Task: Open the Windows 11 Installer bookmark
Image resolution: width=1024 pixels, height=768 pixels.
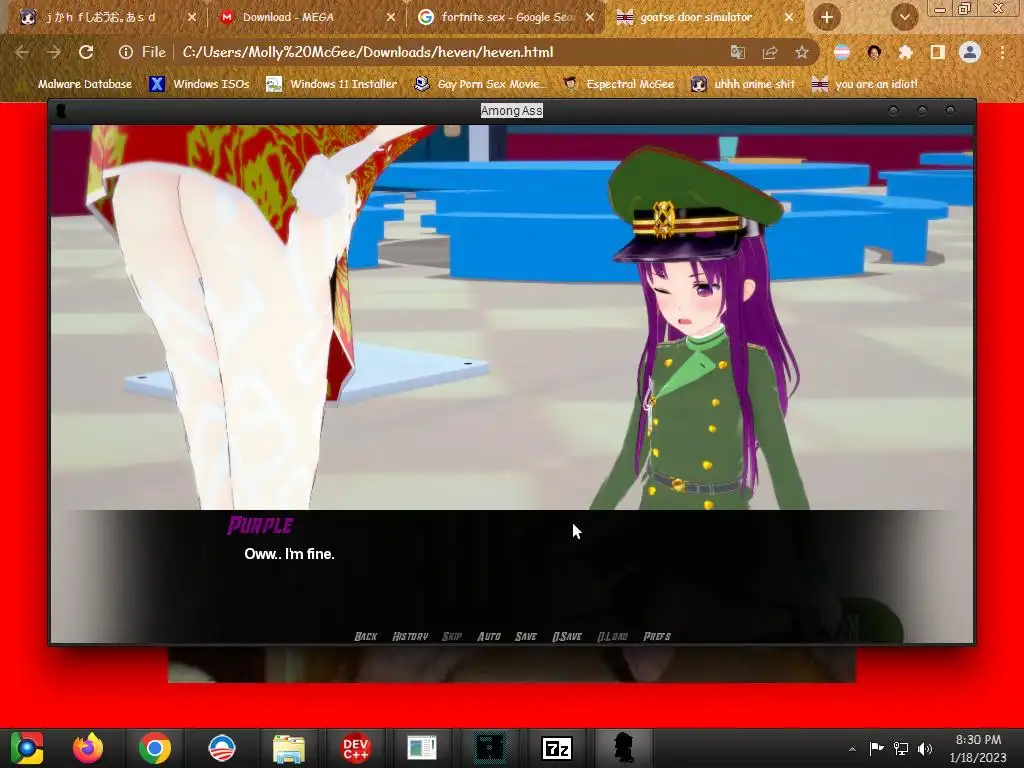Action: tap(332, 84)
